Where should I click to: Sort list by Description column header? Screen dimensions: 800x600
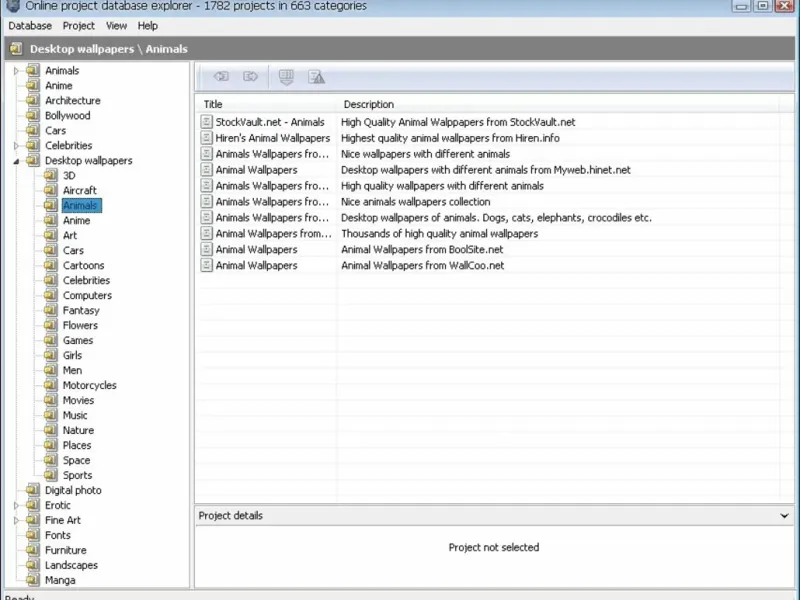tap(557, 104)
